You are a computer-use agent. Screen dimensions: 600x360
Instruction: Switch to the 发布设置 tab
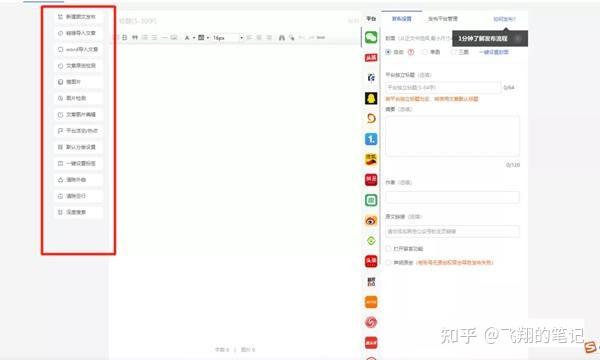pos(401,19)
